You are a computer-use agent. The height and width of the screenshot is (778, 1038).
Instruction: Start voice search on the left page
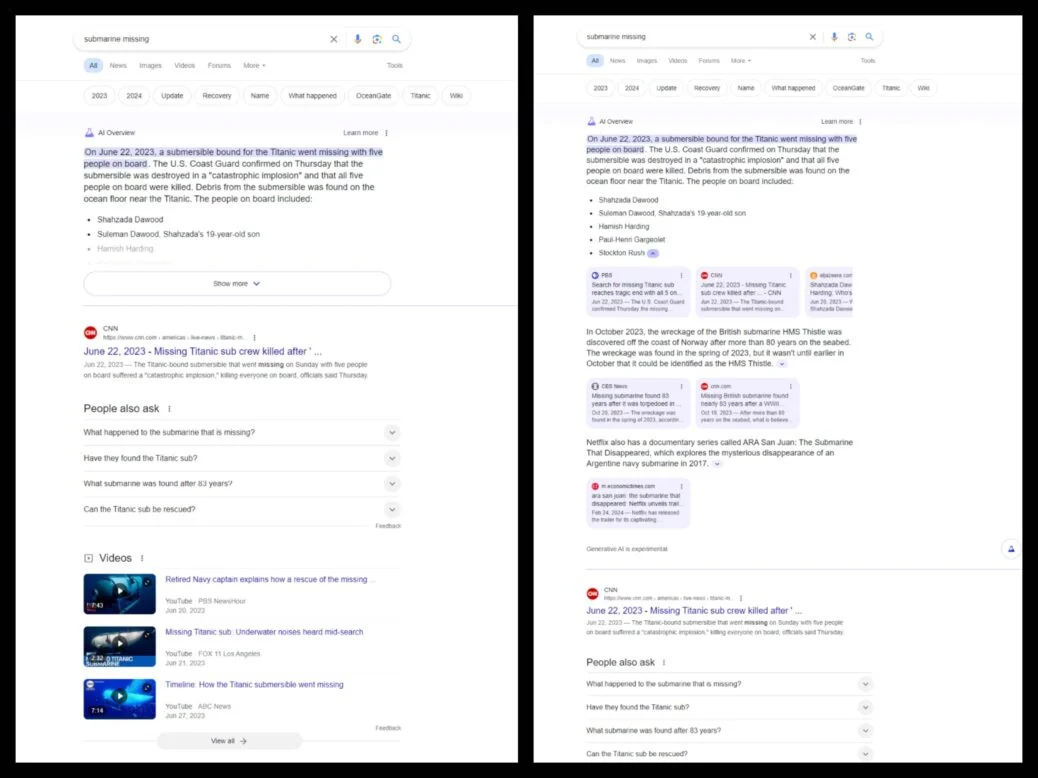point(357,39)
